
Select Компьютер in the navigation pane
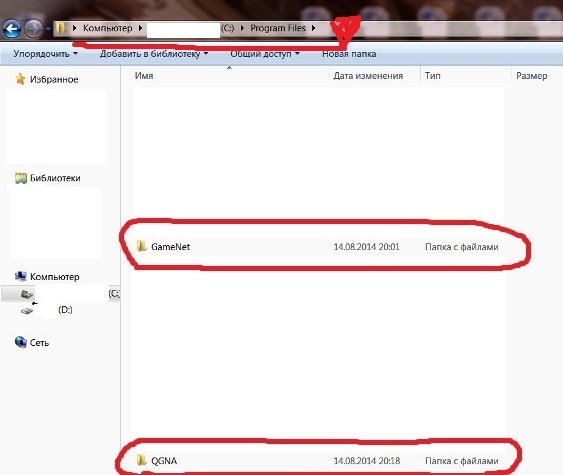pos(55,277)
